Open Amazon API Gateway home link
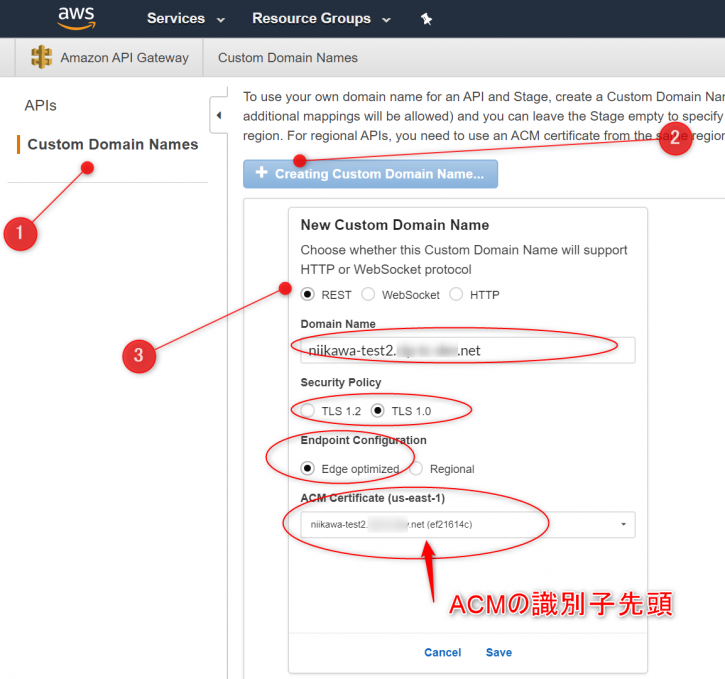Image resolution: width=725 pixels, height=679 pixels. [x=124, y=58]
